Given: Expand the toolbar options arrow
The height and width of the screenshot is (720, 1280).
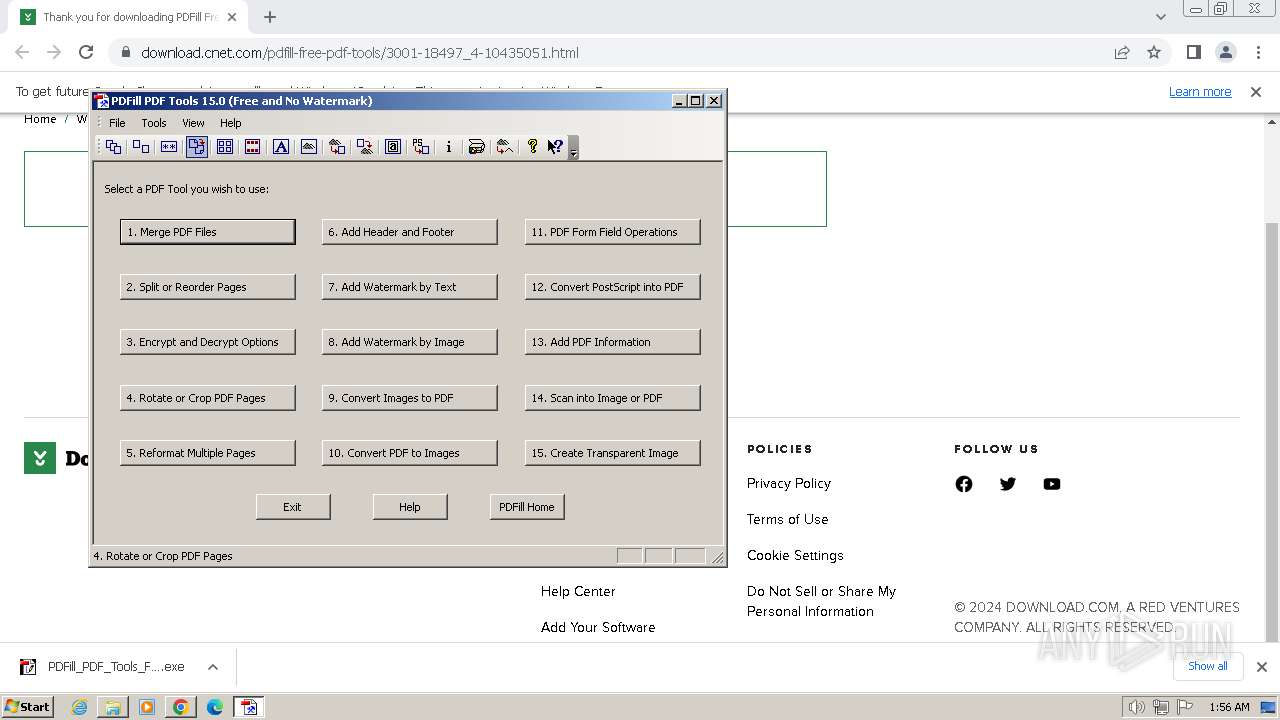Looking at the screenshot, I should (x=573, y=148).
